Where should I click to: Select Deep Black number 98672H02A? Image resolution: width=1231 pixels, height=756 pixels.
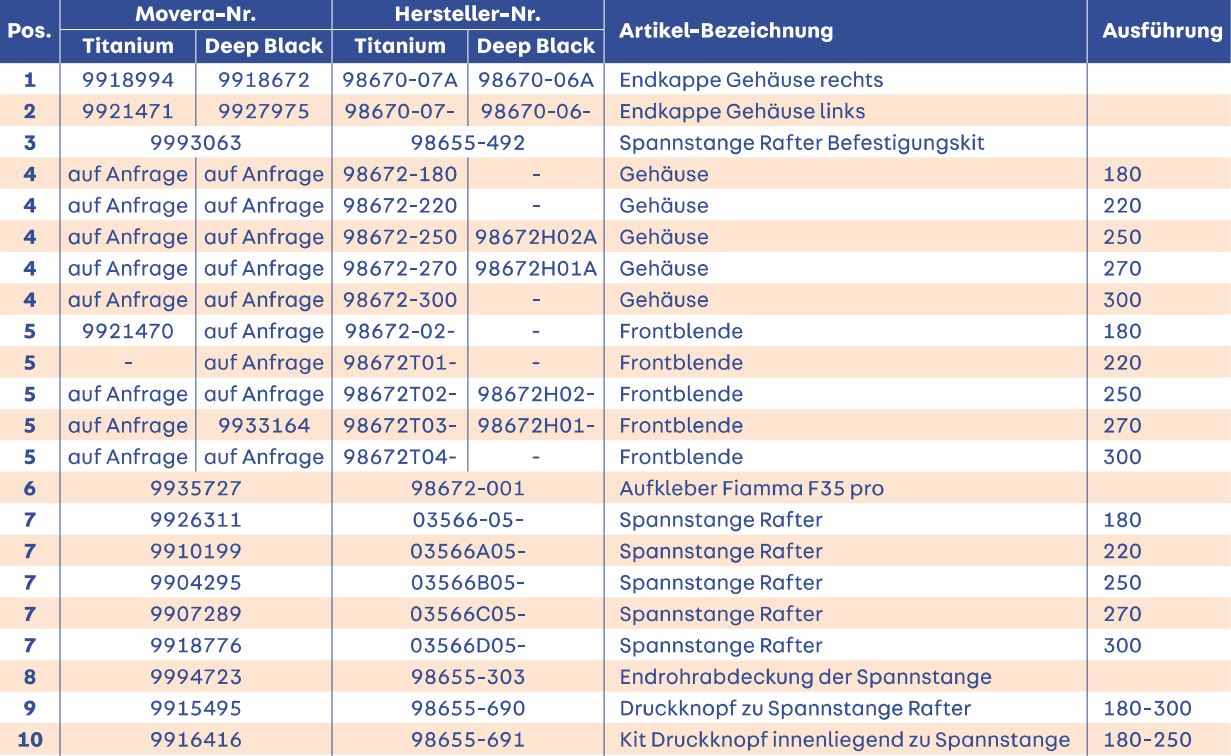pos(535,237)
